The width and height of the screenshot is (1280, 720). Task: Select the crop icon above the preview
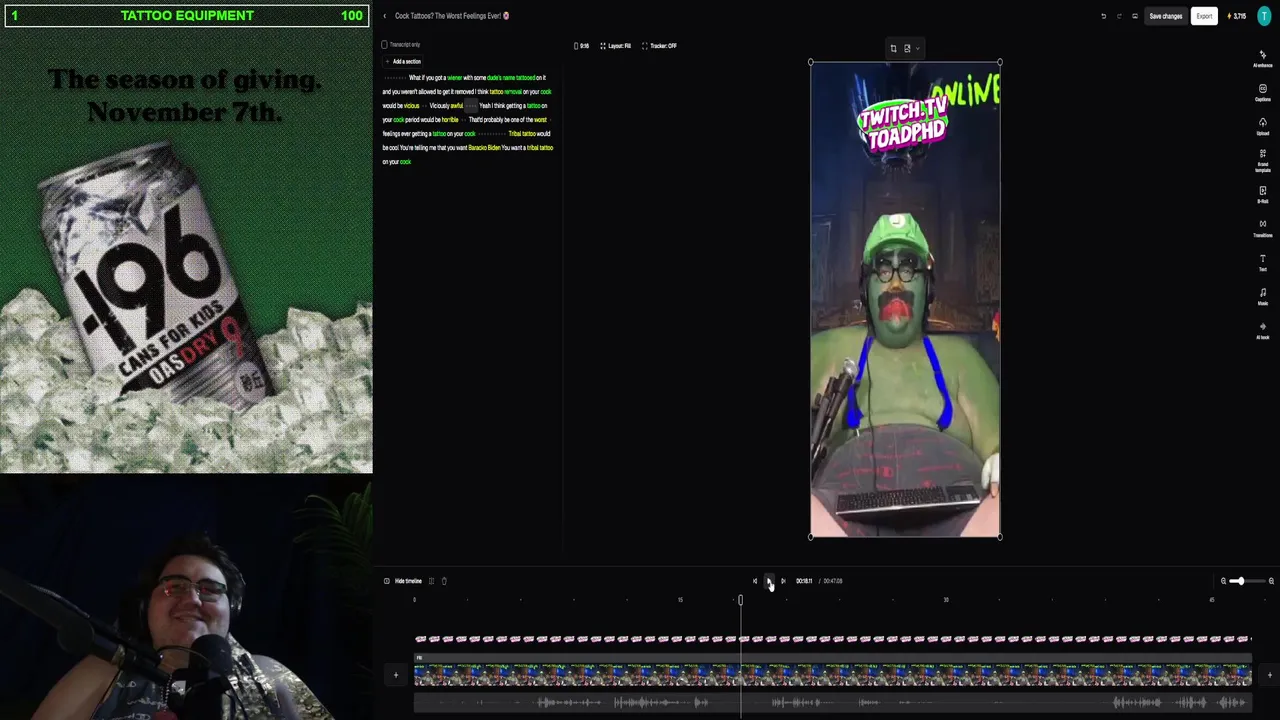pyautogui.click(x=893, y=48)
